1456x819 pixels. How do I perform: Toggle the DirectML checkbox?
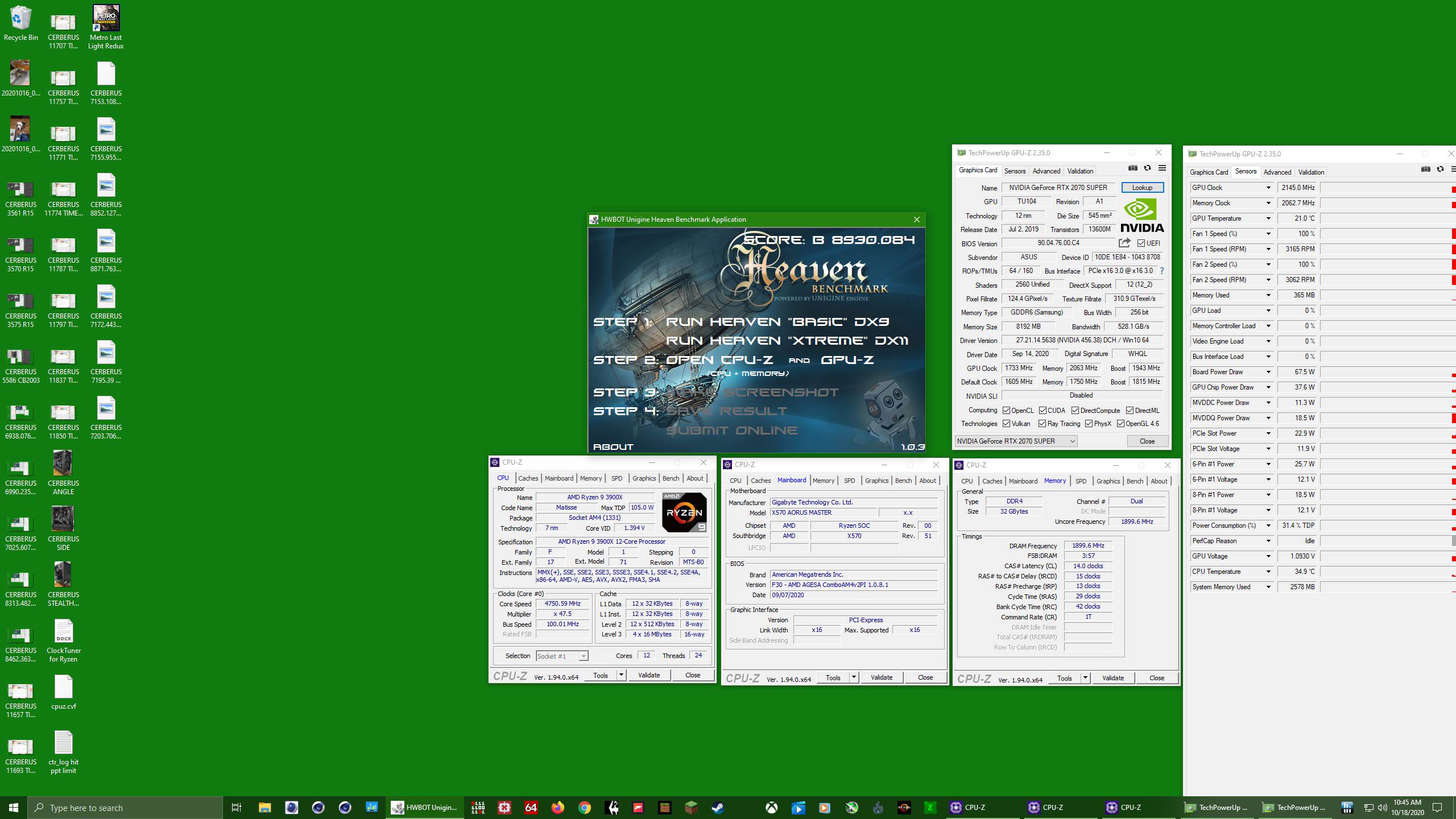pos(1130,410)
